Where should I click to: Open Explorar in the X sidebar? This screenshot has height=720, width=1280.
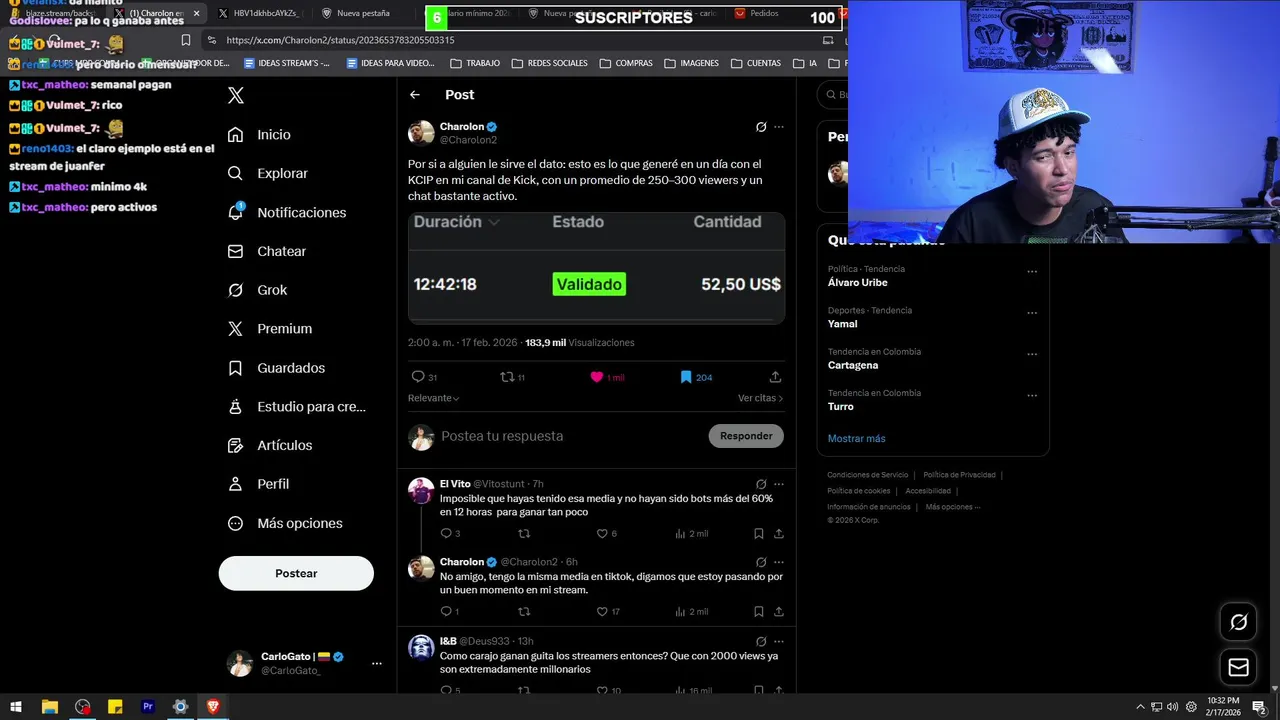coord(268,173)
